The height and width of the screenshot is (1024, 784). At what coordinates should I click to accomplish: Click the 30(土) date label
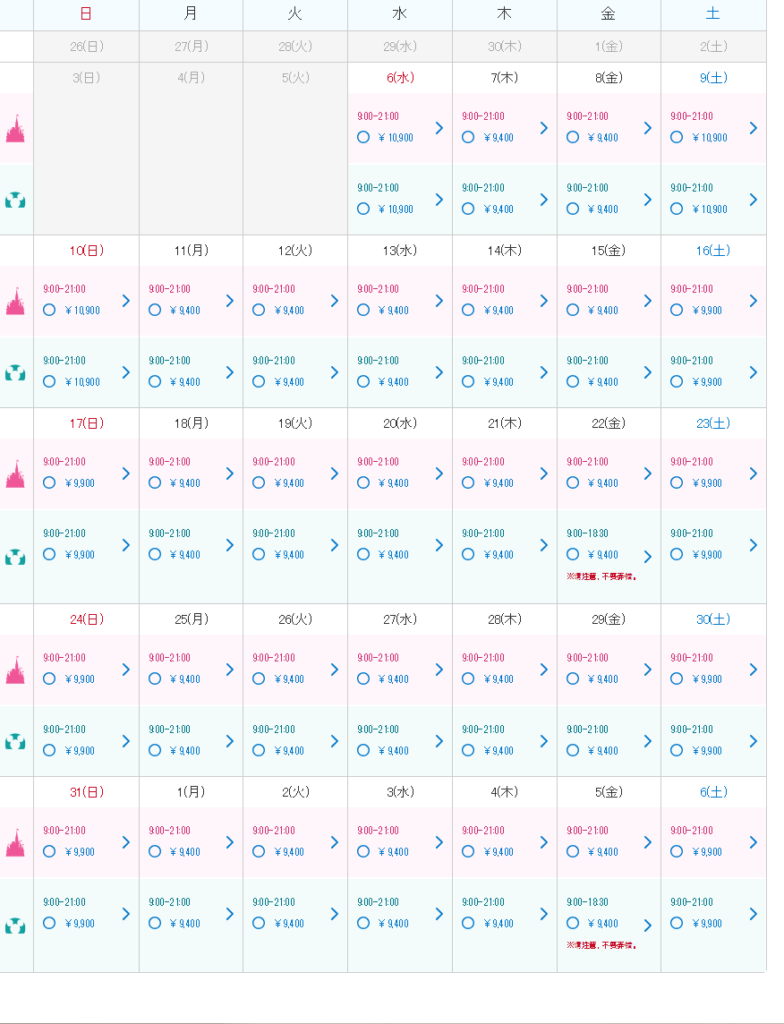713,619
